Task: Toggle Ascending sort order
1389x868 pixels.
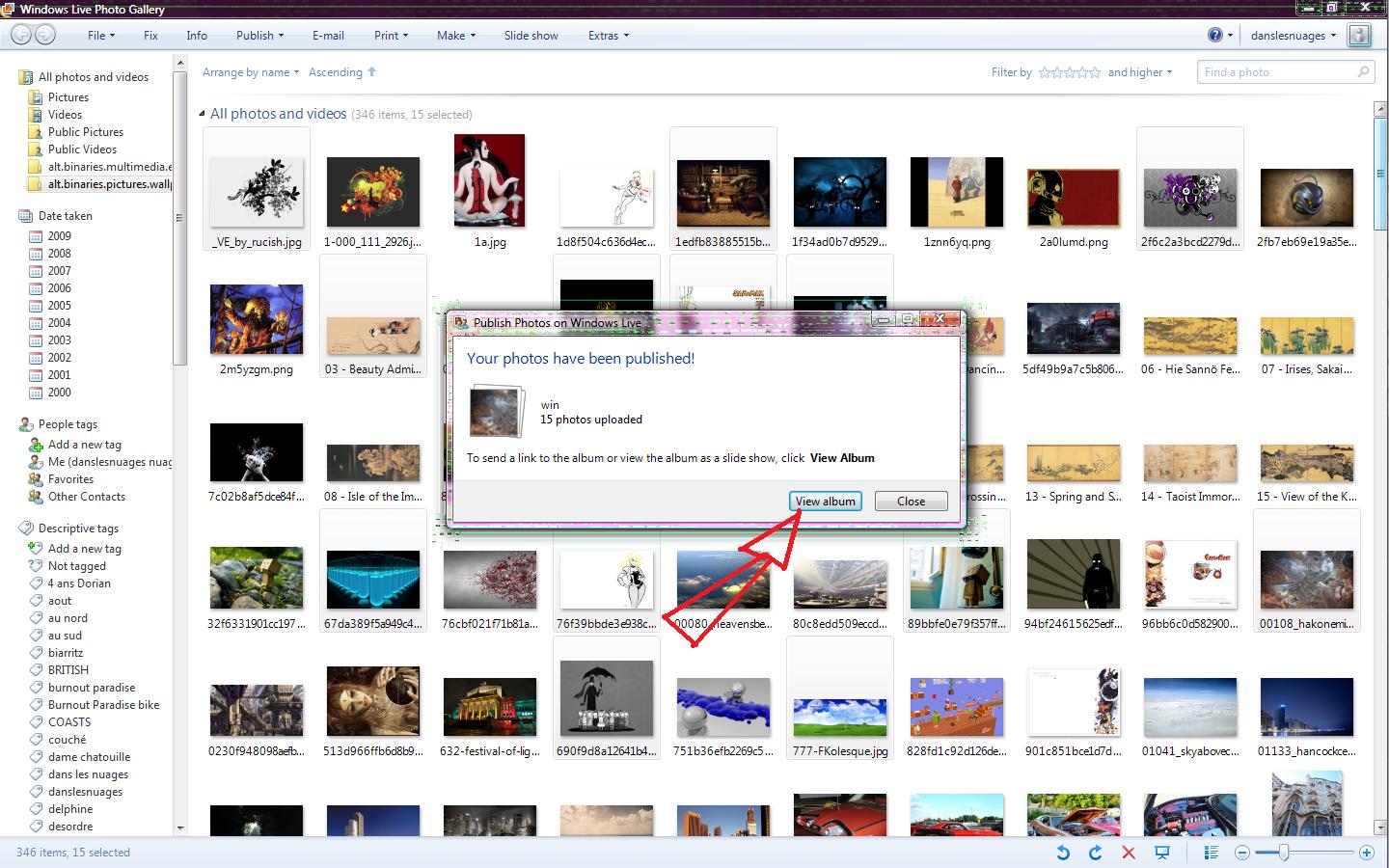Action: pyautogui.click(x=342, y=72)
